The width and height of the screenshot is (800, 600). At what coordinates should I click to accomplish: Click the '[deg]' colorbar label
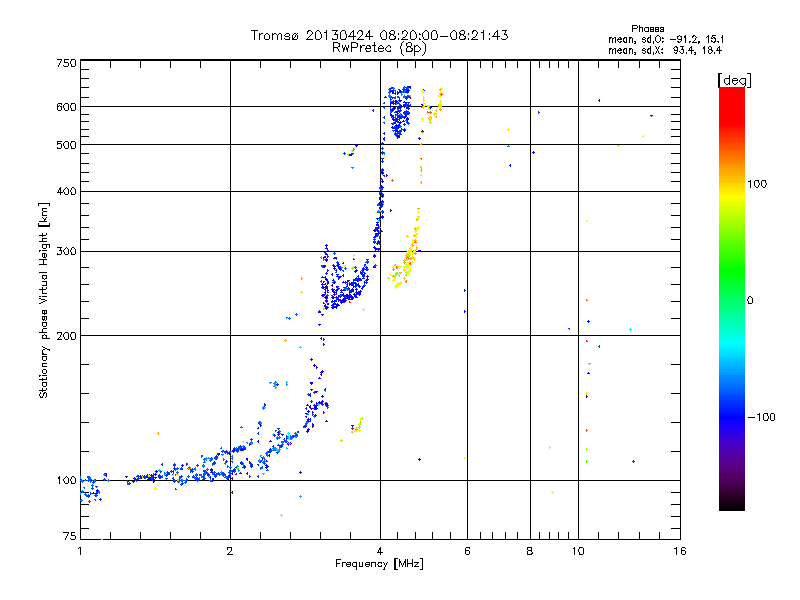pyautogui.click(x=734, y=80)
